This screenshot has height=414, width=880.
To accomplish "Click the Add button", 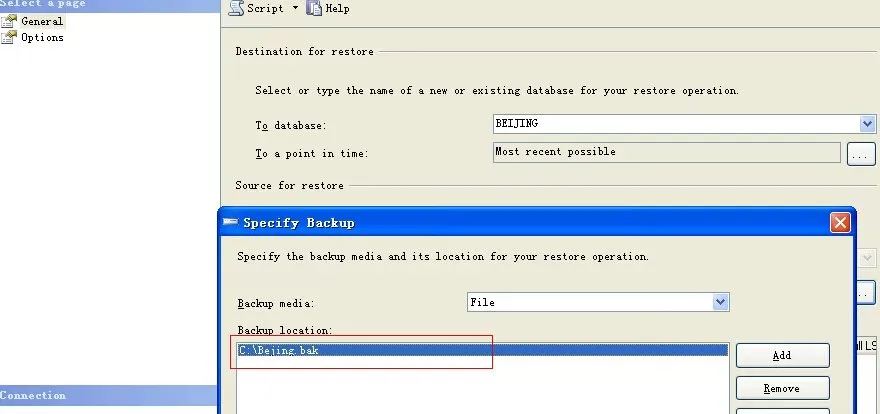I will coord(782,355).
